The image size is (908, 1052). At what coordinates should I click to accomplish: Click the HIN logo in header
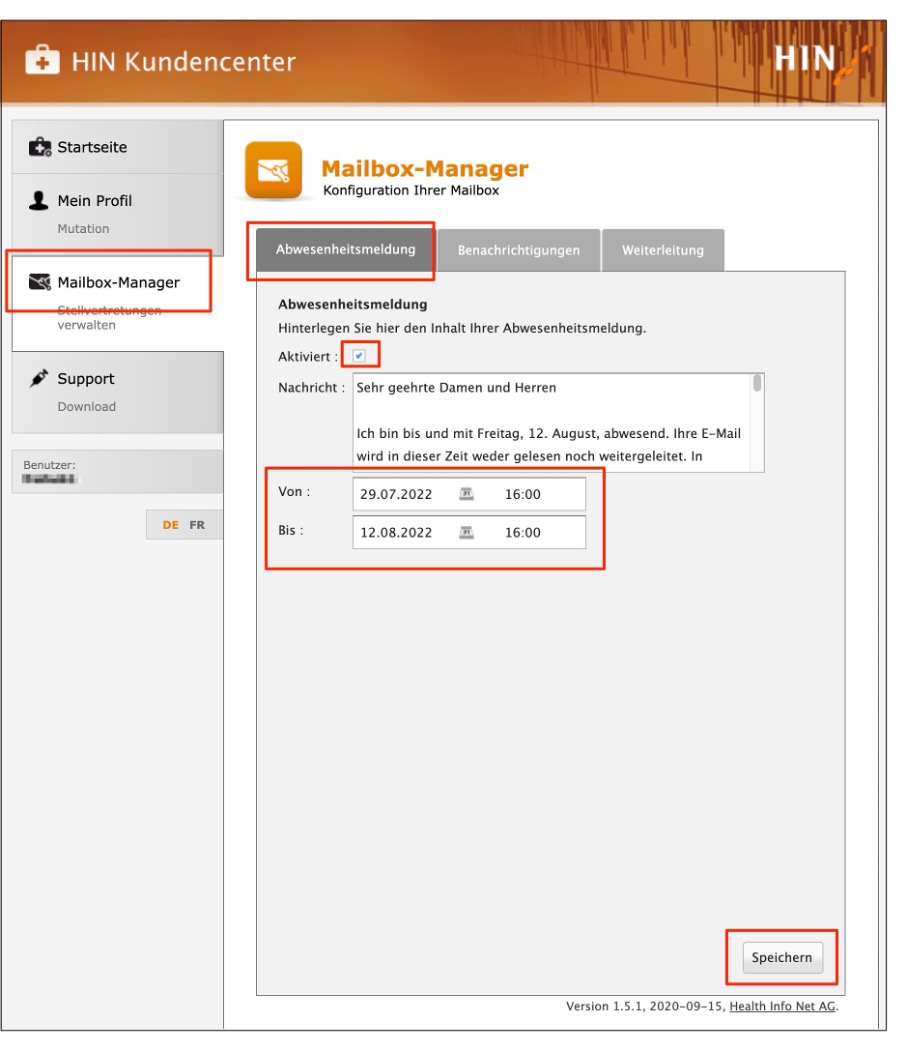(x=812, y=60)
